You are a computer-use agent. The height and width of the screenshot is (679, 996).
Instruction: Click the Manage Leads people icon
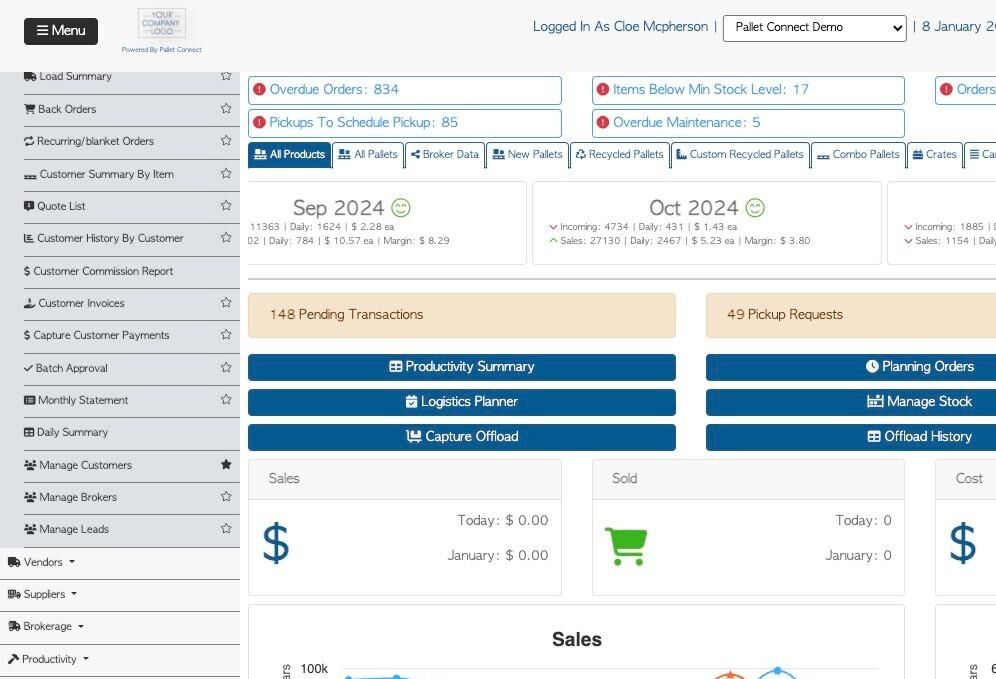coord(30,529)
